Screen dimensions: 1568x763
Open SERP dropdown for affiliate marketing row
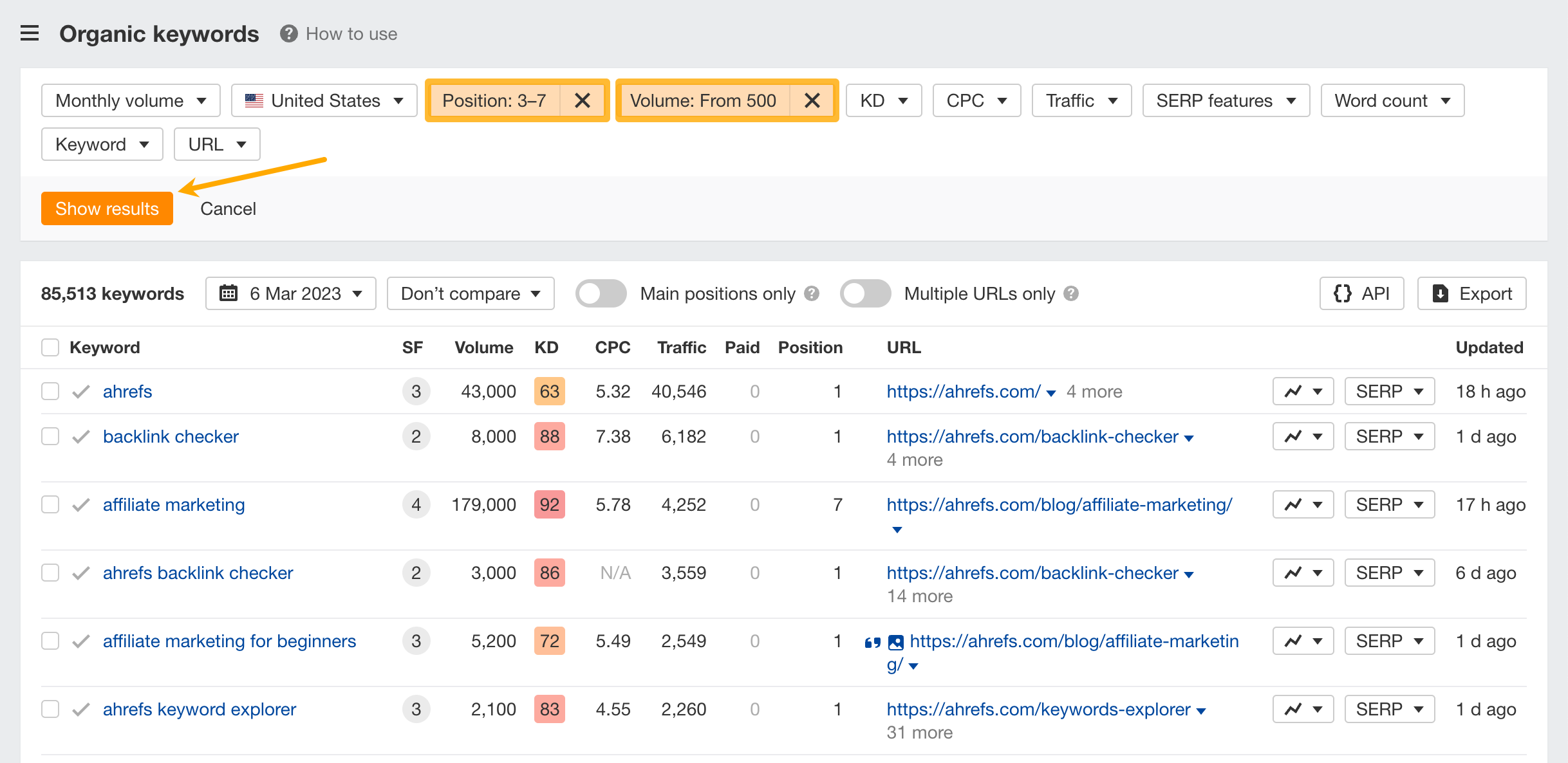(x=1390, y=504)
